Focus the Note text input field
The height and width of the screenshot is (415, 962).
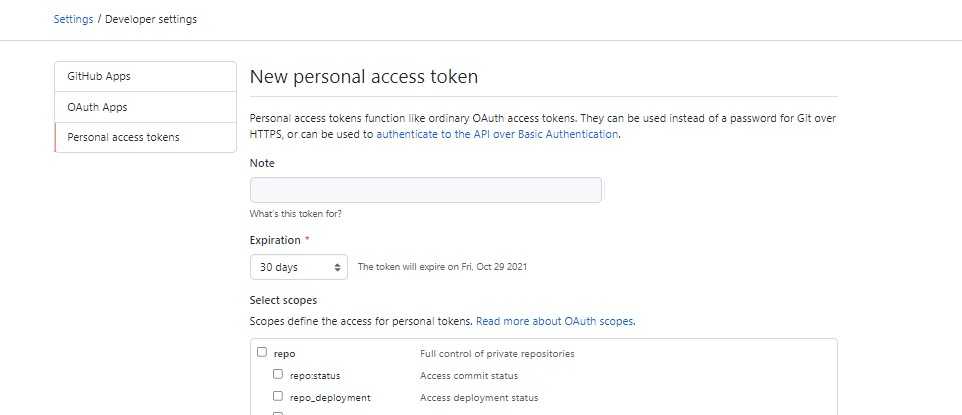tap(425, 190)
